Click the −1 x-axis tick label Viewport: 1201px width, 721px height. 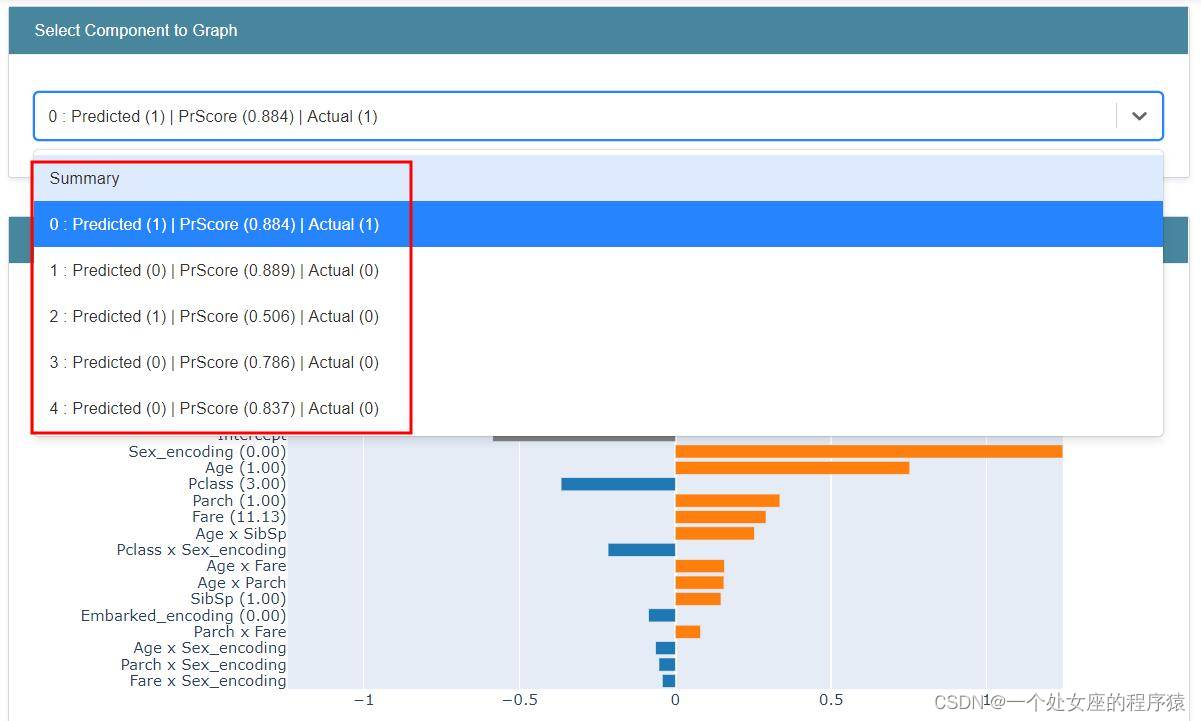(363, 701)
